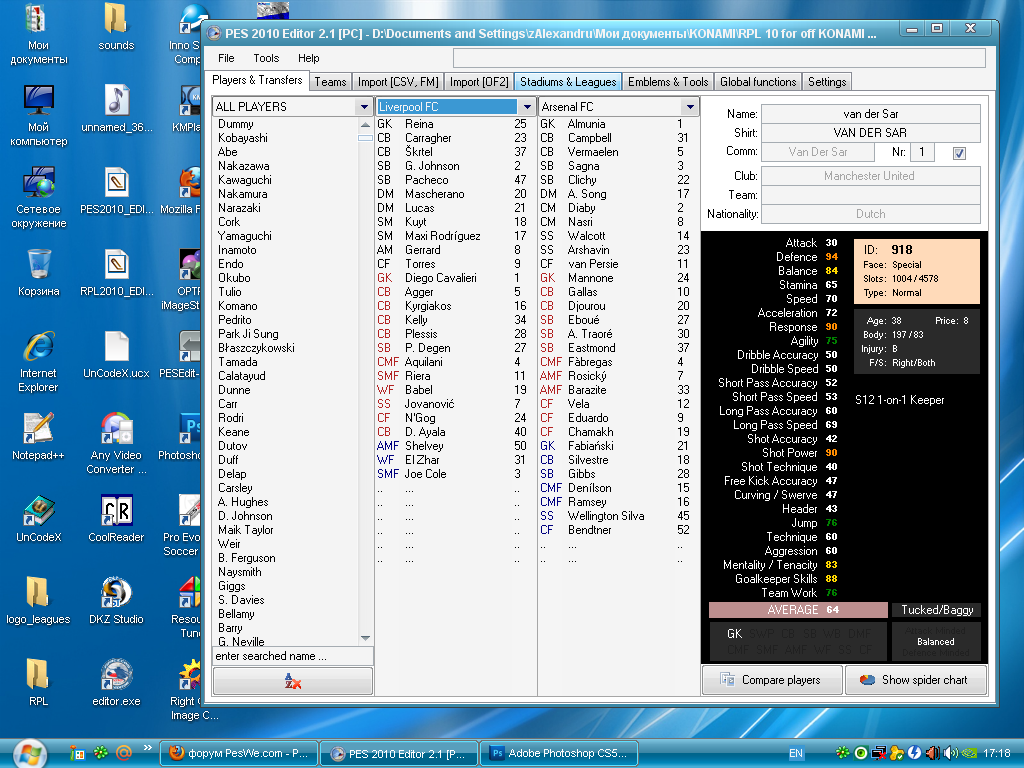Switch to Adobe Photoshop CS5 taskbar item
This screenshot has height=768, width=1024.
click(x=559, y=753)
